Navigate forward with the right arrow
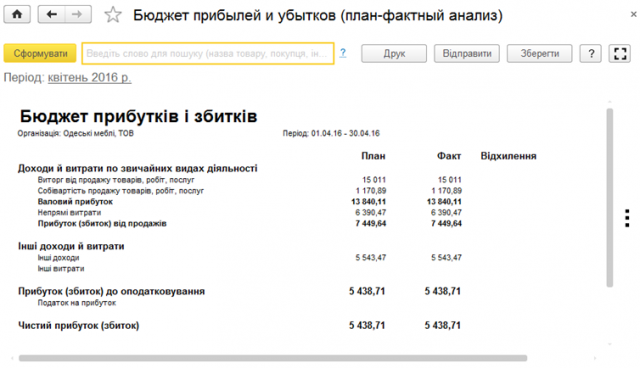Image resolution: width=640 pixels, height=368 pixels. (x=78, y=15)
